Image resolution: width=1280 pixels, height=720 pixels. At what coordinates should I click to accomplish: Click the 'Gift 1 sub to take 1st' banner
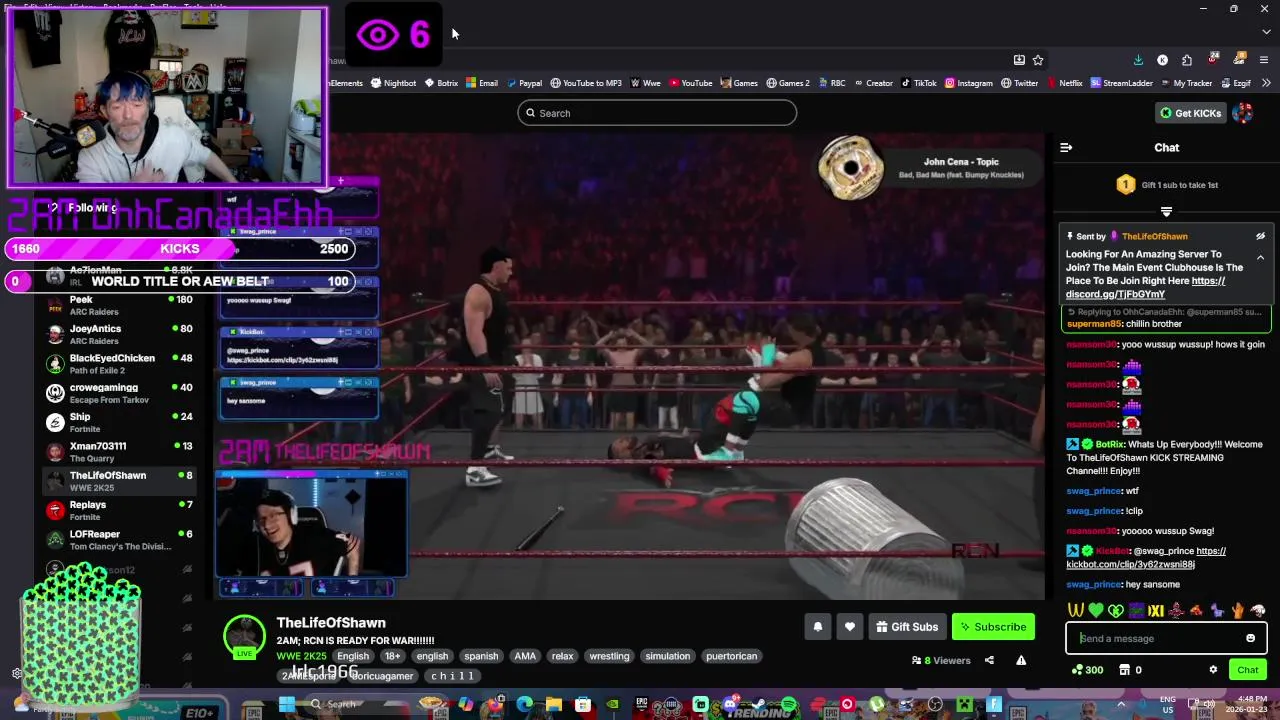click(1166, 185)
